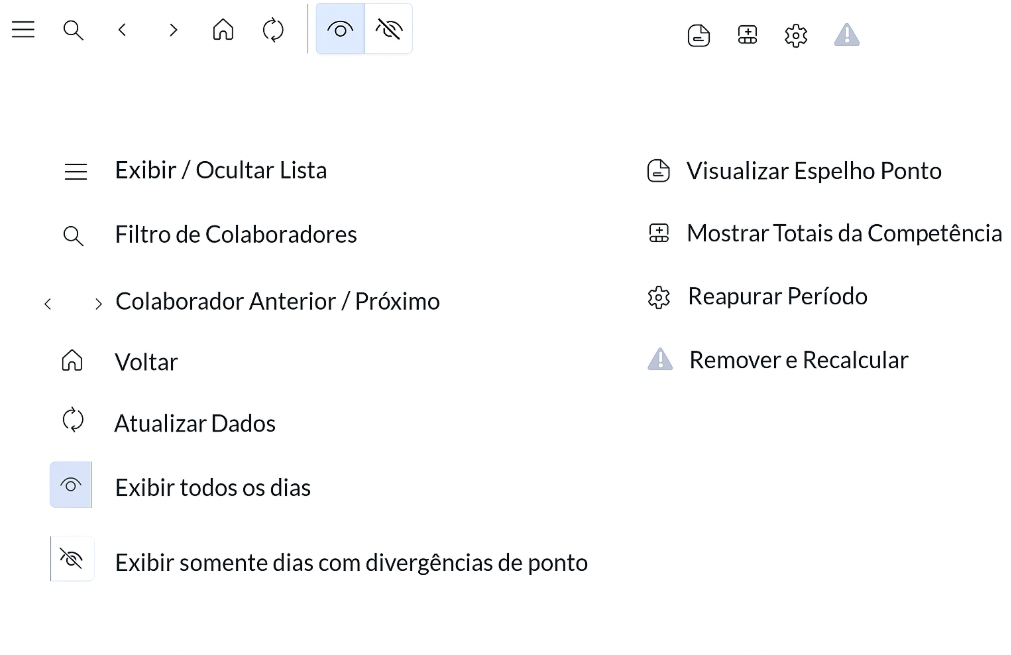Click Visualizar Espelho Ponto label
The height and width of the screenshot is (655, 1011).
pos(814,171)
